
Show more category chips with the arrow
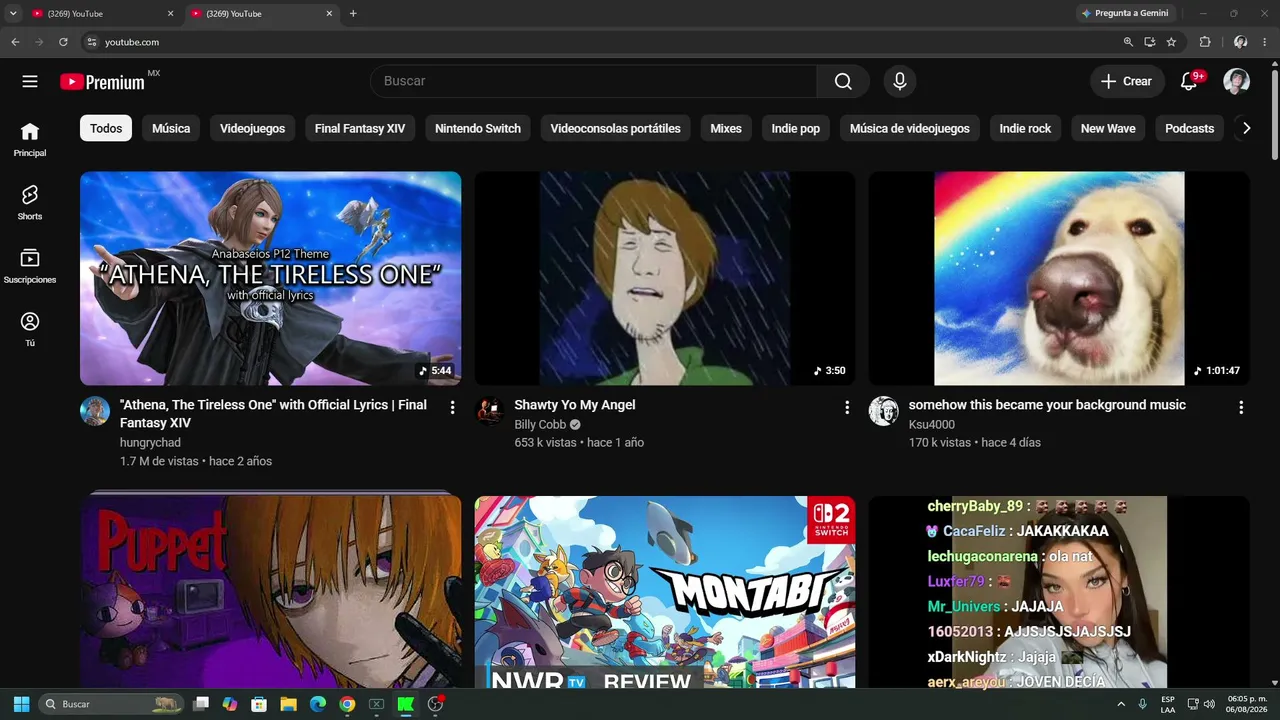click(x=1246, y=128)
